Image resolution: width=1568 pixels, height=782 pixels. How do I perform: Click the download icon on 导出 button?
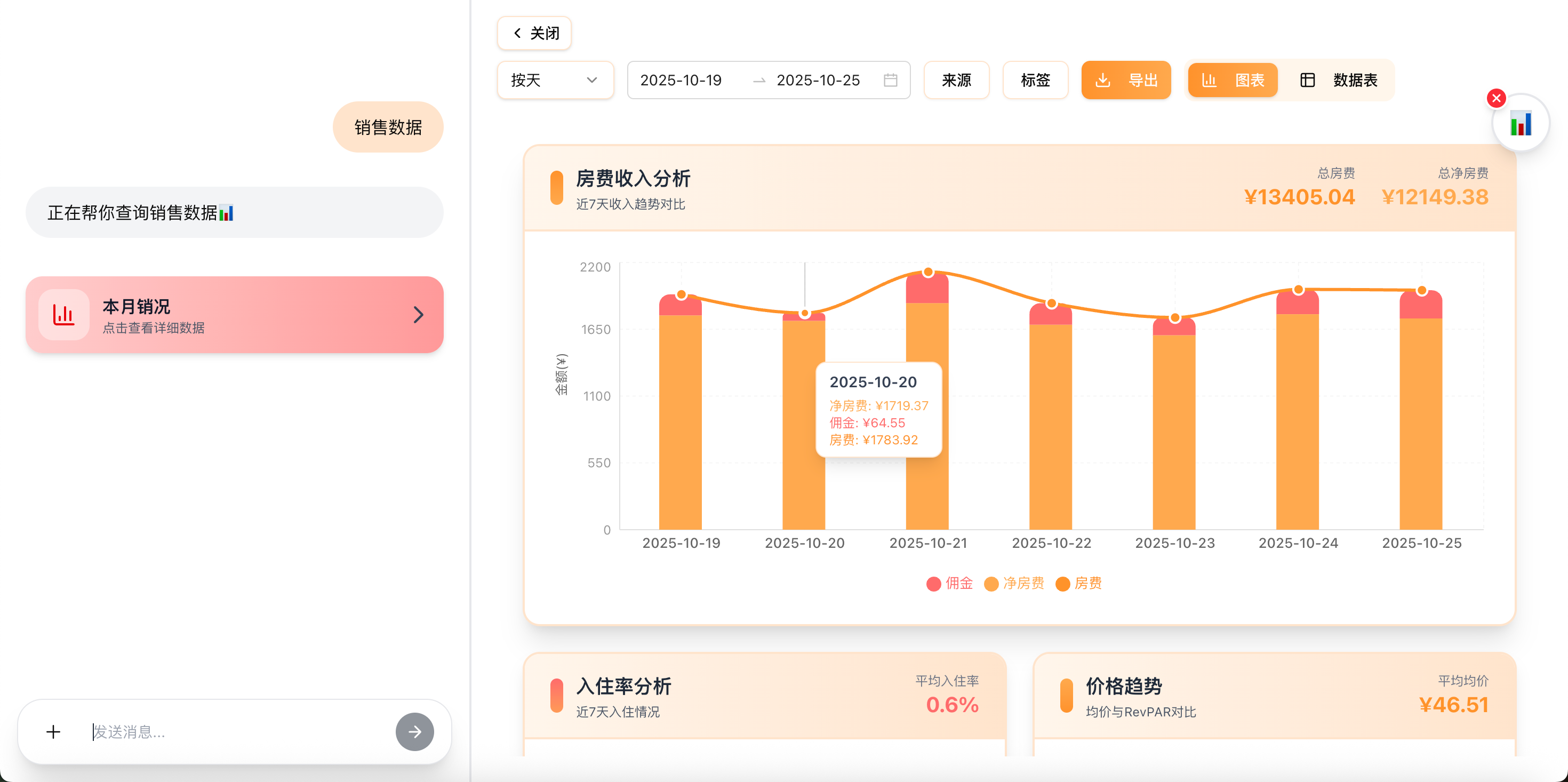point(1103,80)
